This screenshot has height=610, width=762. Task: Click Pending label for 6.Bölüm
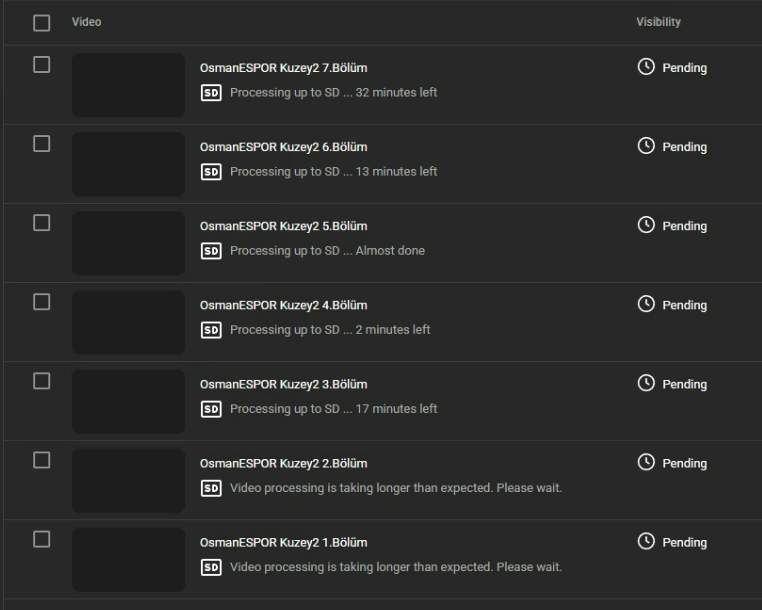tap(685, 147)
